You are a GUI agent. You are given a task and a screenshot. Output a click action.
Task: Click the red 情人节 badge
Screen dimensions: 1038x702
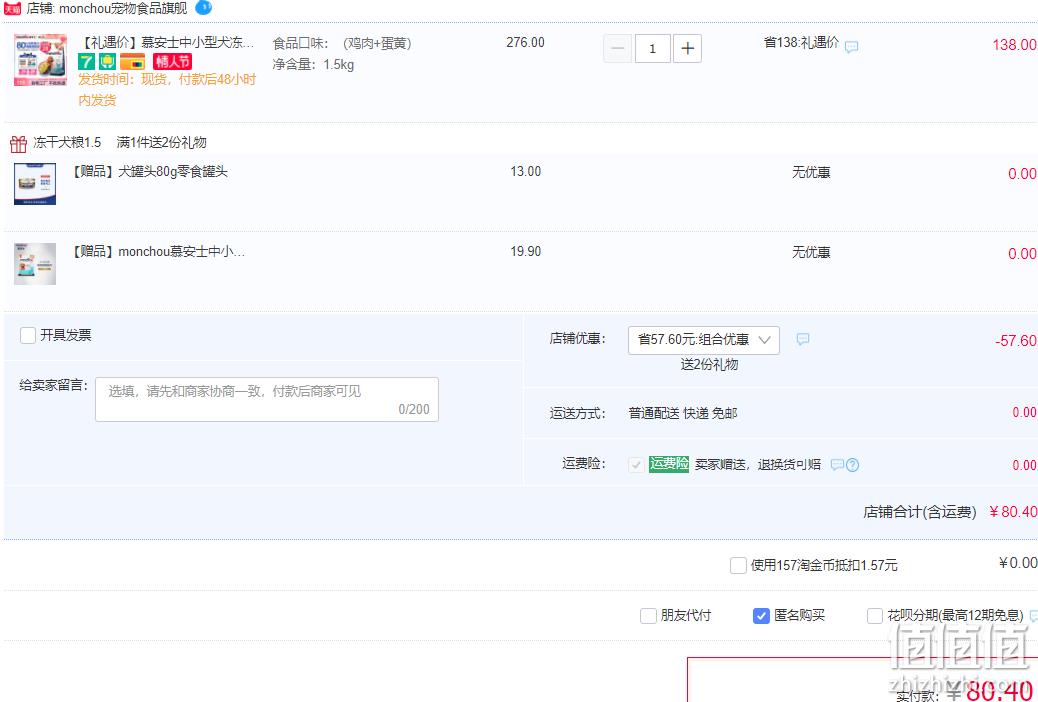click(172, 62)
